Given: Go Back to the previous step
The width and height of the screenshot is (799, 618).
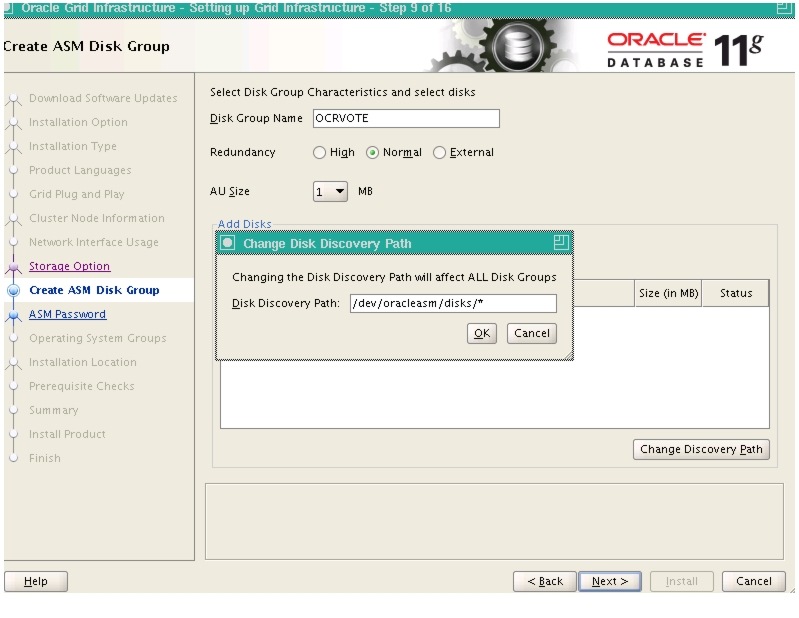Looking at the screenshot, I should pyautogui.click(x=545, y=581).
